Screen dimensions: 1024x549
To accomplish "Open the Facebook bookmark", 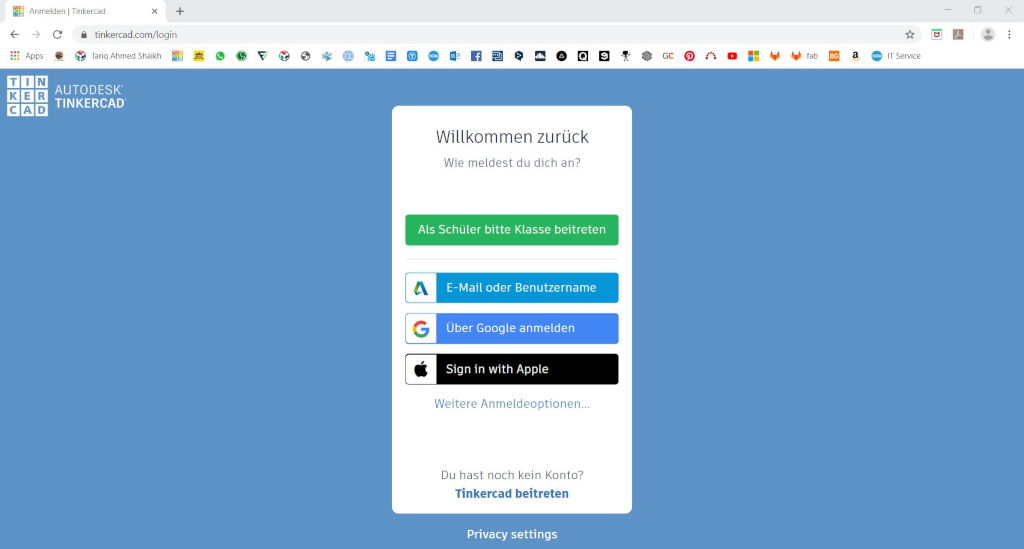I will [476, 56].
